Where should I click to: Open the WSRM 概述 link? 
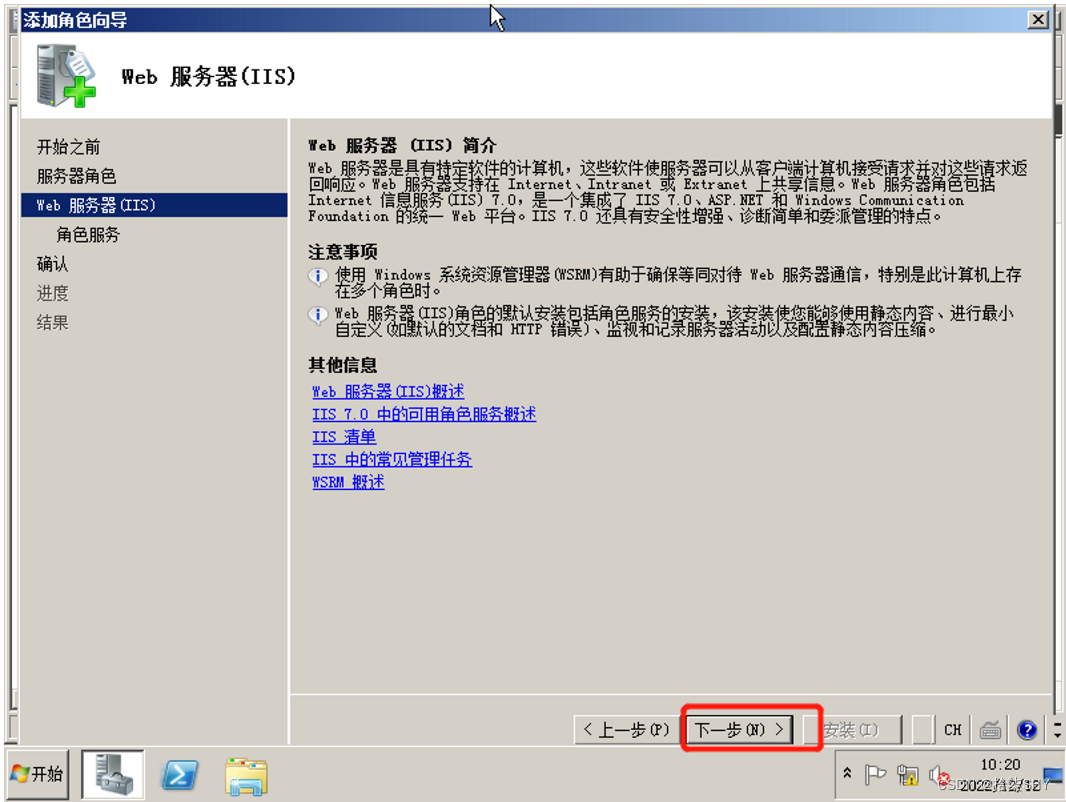pyautogui.click(x=348, y=481)
